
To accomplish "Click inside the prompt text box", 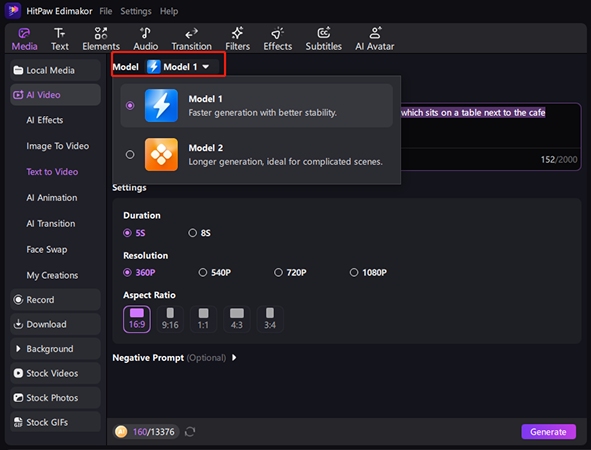I will tap(490, 136).
